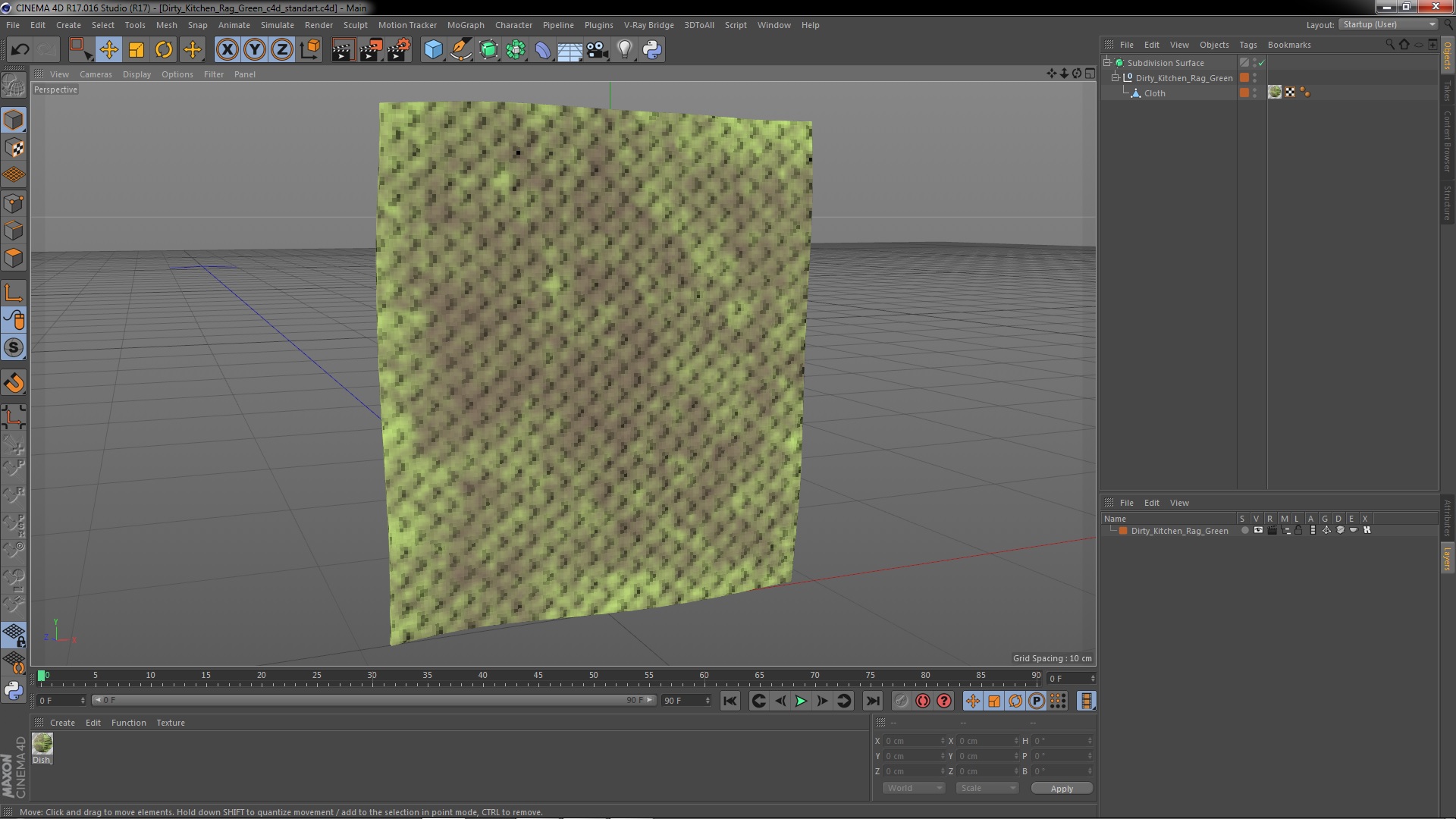The image size is (1456, 819).
Task: Toggle layer visibility eye icon
Action: [x=1258, y=531]
